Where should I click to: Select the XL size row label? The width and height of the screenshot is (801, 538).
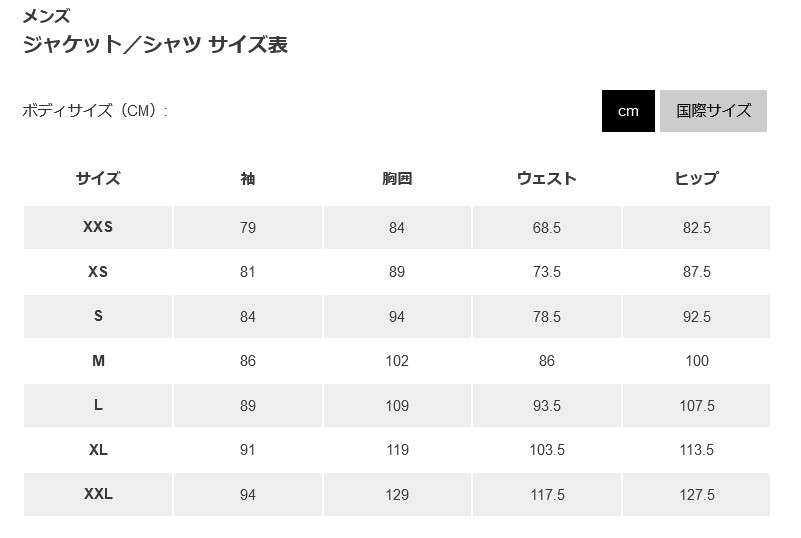(98, 450)
